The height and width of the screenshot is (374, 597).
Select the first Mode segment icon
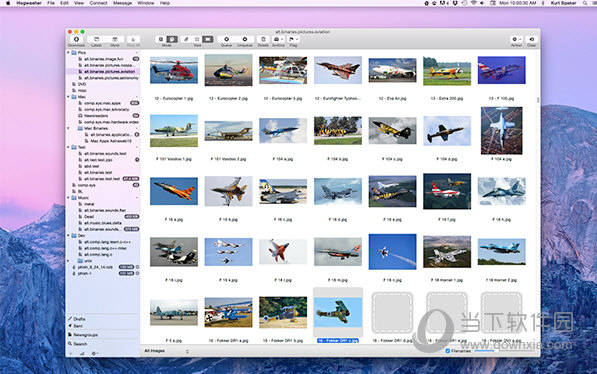pyautogui.click(x=161, y=39)
